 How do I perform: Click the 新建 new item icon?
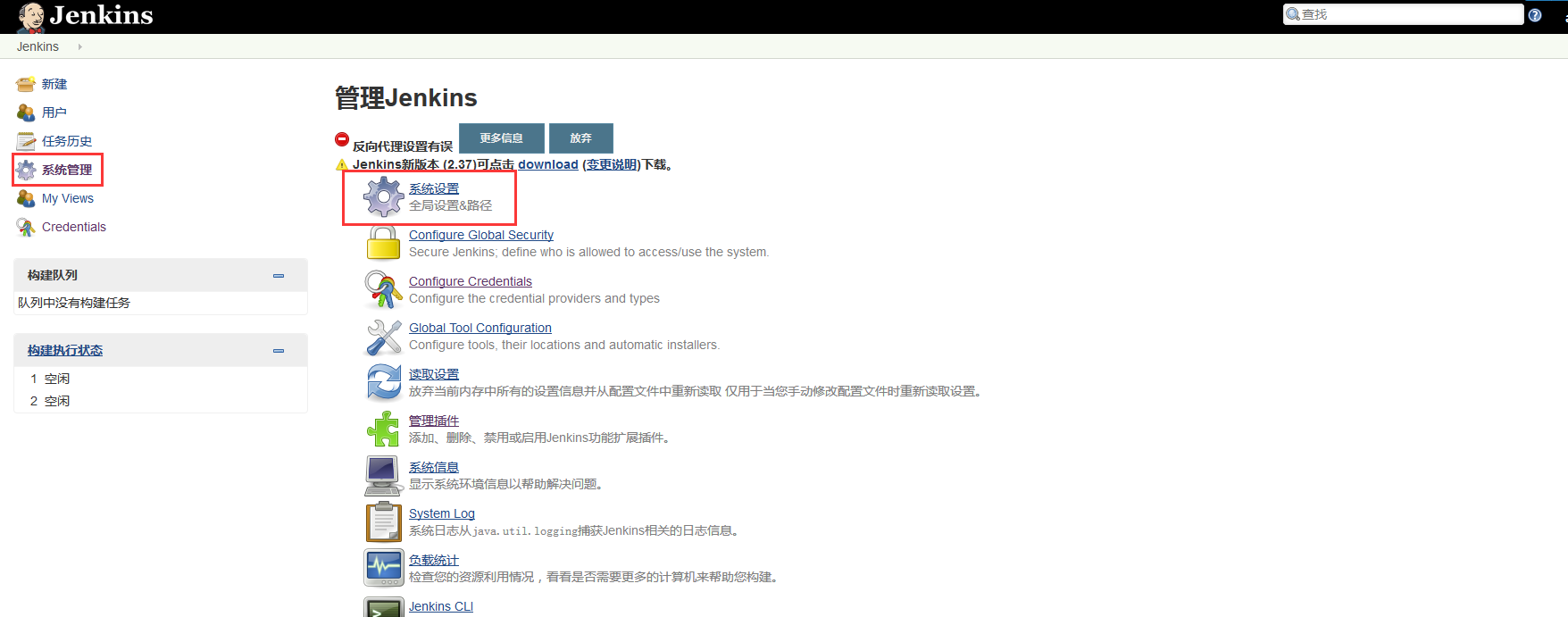(x=26, y=84)
